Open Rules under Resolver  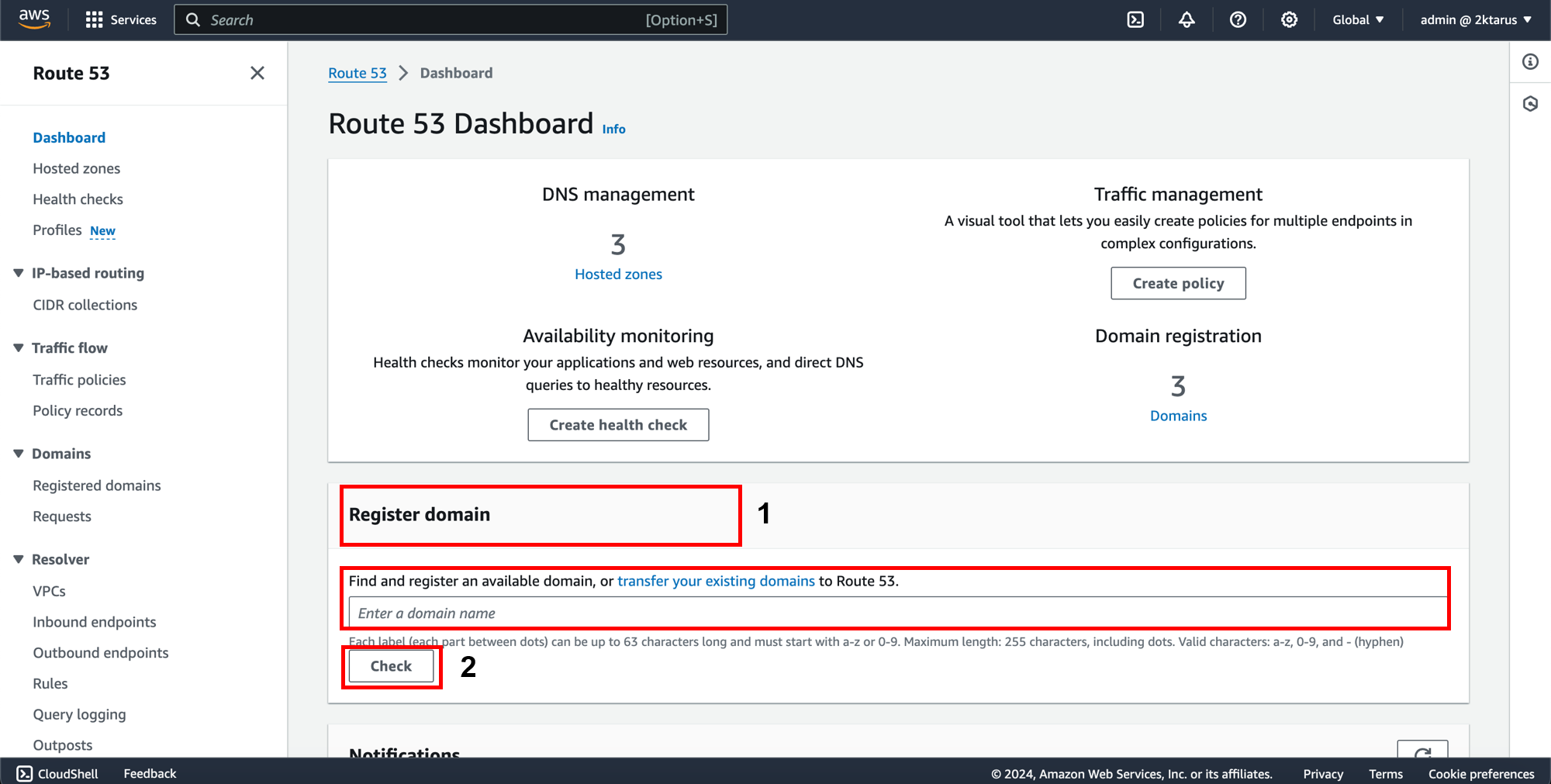tap(50, 683)
